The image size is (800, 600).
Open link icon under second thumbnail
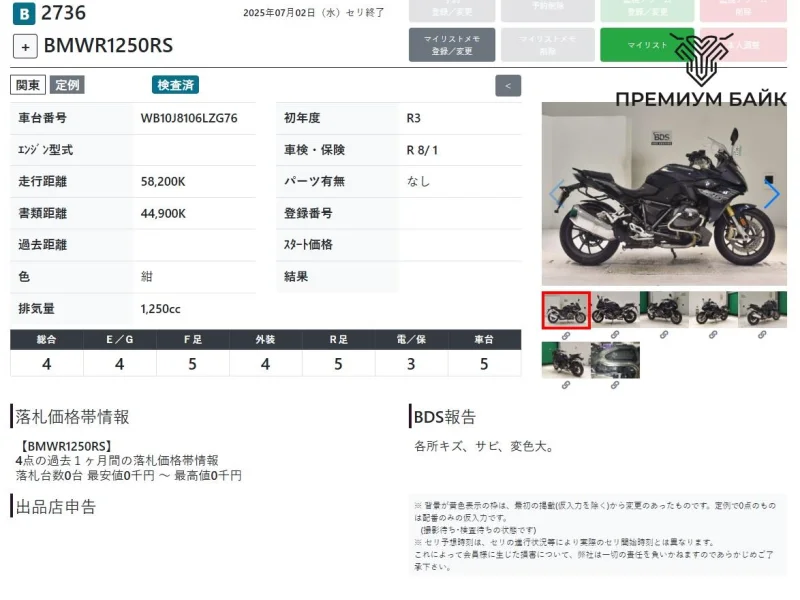[x=615, y=335]
